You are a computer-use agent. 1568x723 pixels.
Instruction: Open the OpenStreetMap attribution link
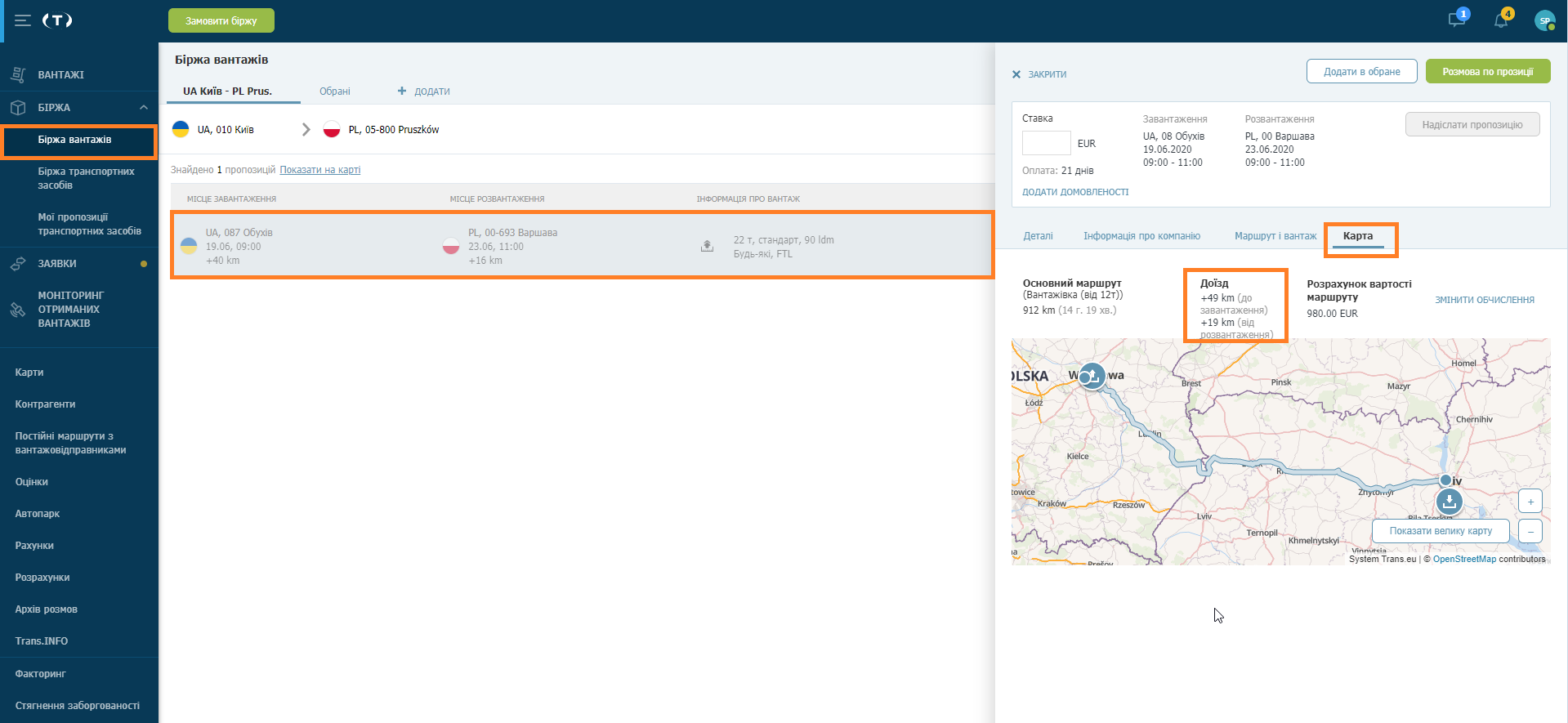(1464, 559)
